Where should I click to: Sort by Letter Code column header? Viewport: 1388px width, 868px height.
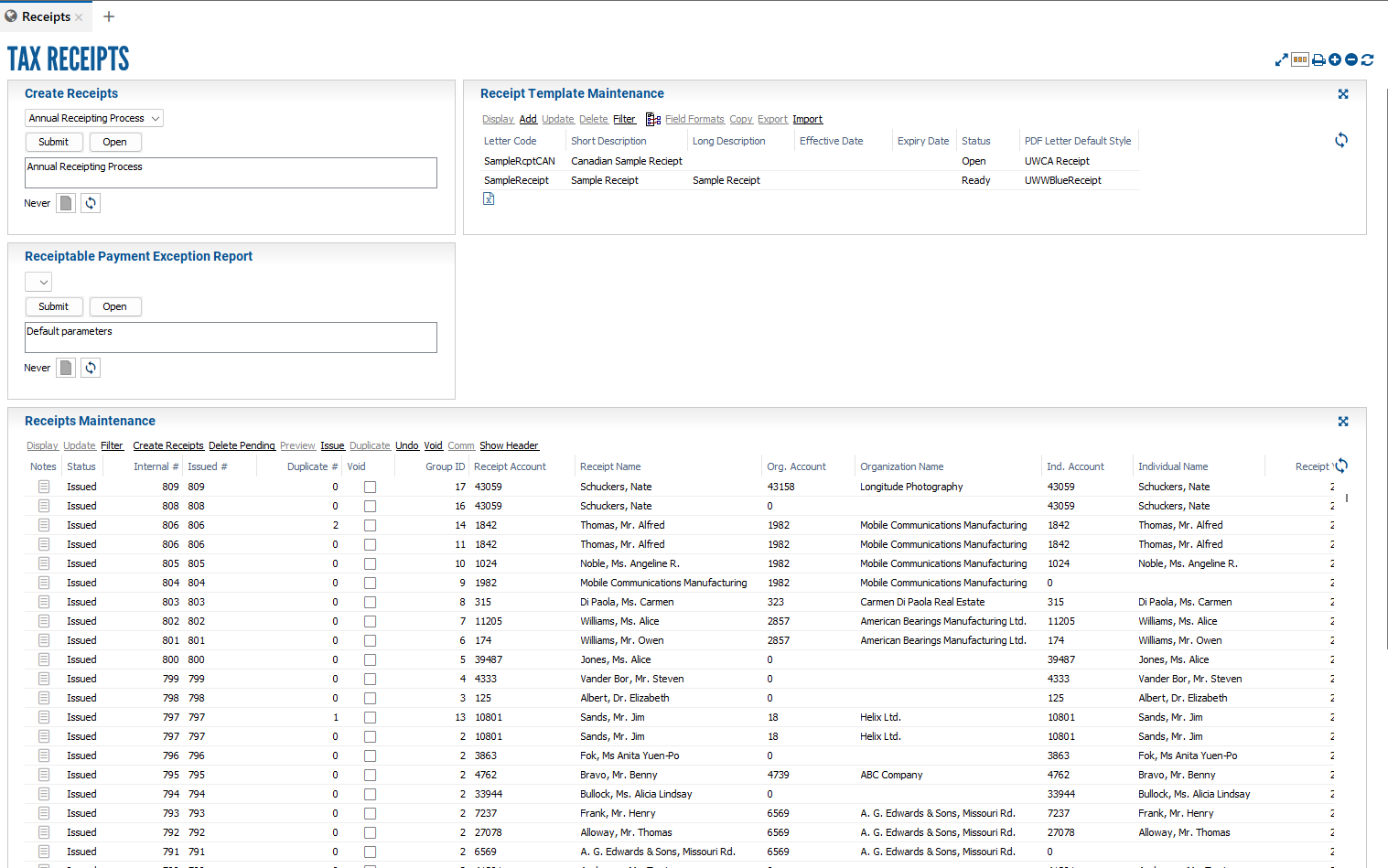[511, 141]
